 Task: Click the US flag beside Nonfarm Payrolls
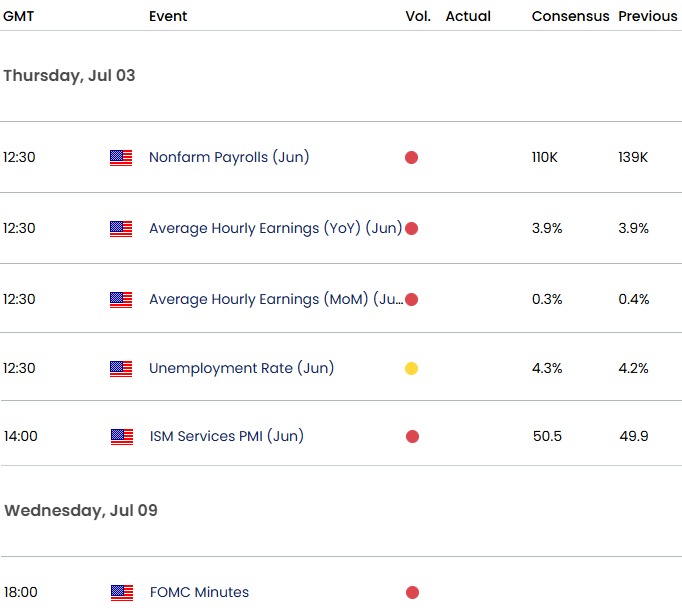(121, 157)
